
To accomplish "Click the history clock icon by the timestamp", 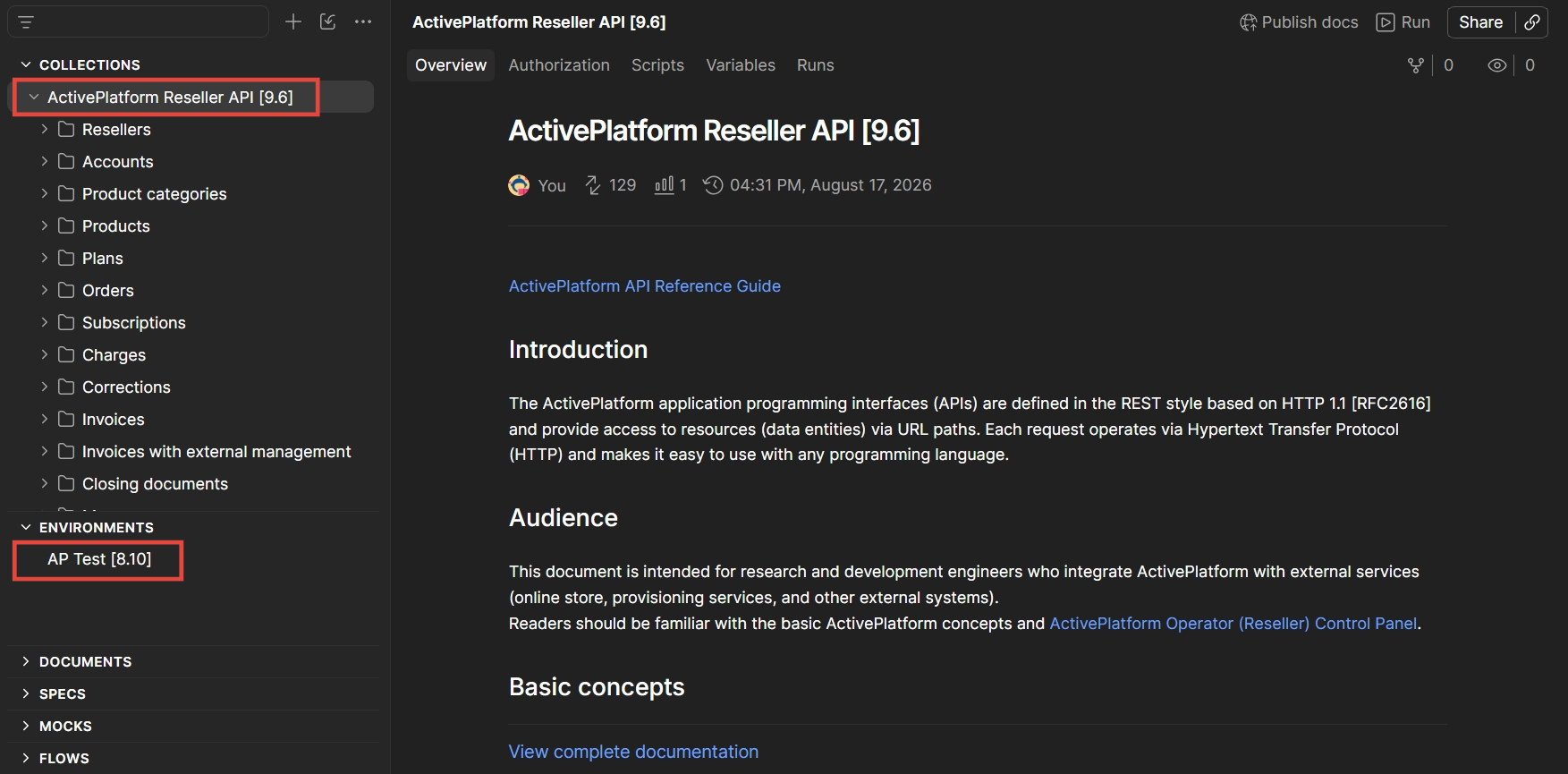I will [x=713, y=185].
